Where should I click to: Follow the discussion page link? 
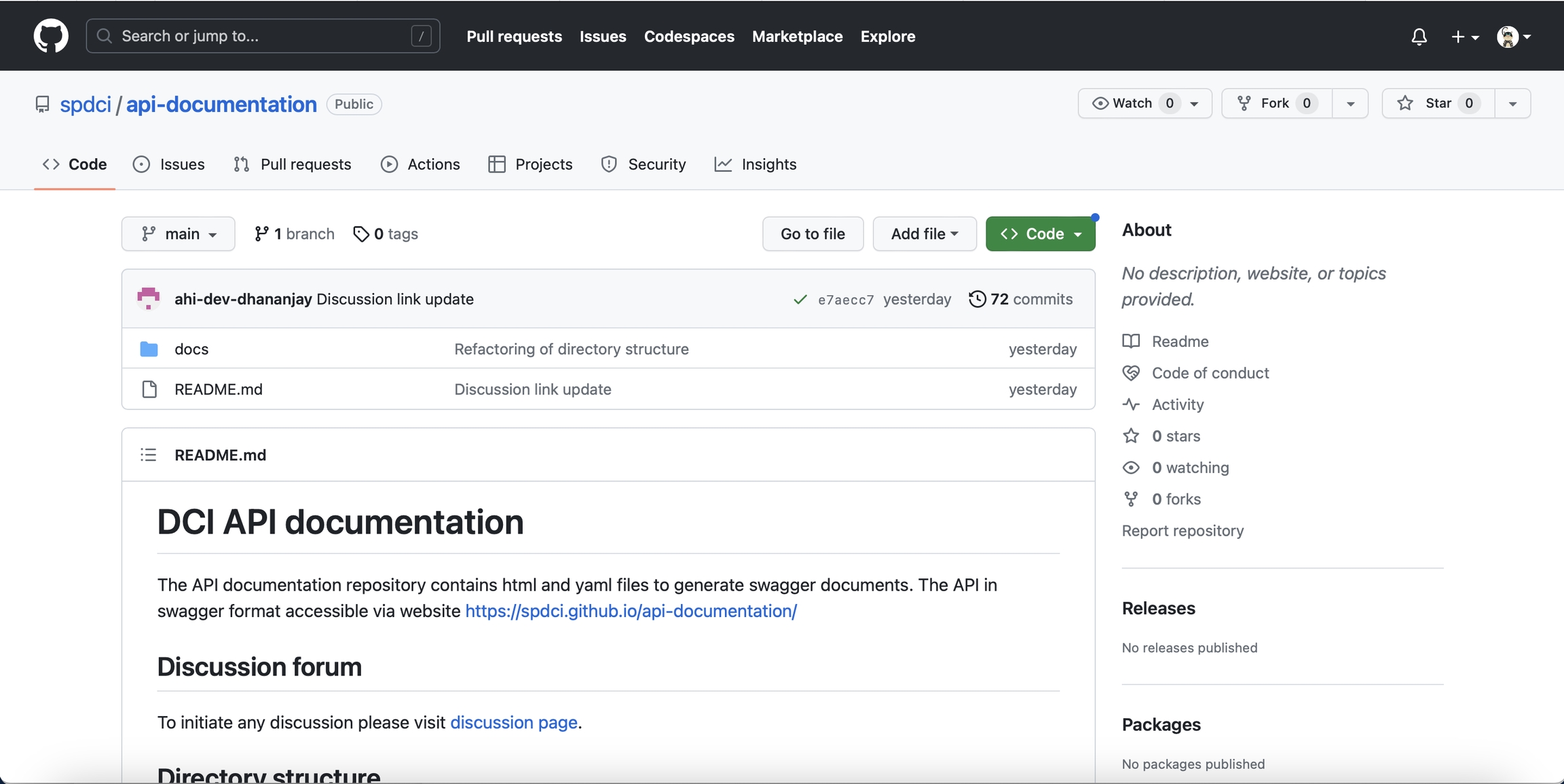tap(513, 722)
